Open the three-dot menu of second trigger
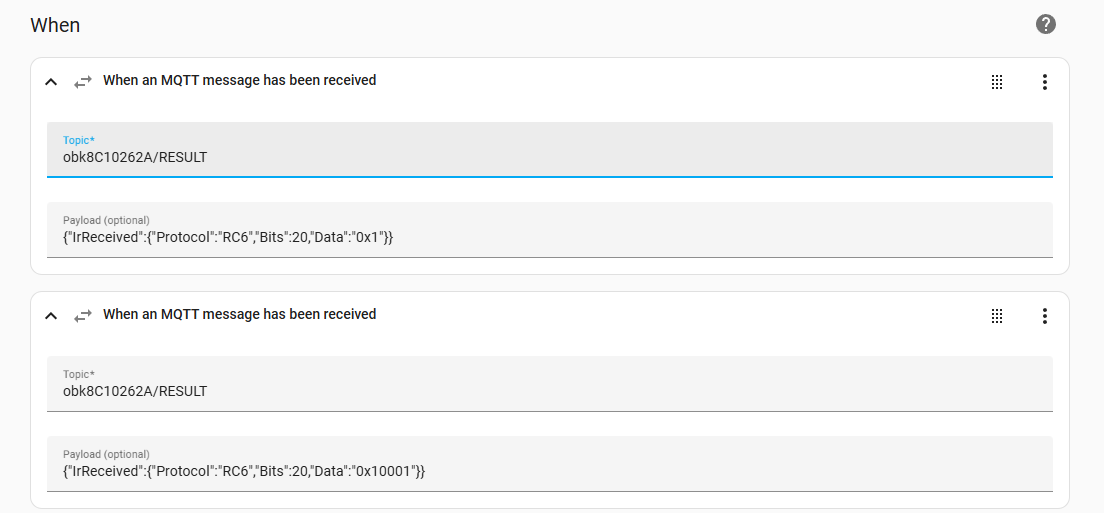 [1045, 316]
